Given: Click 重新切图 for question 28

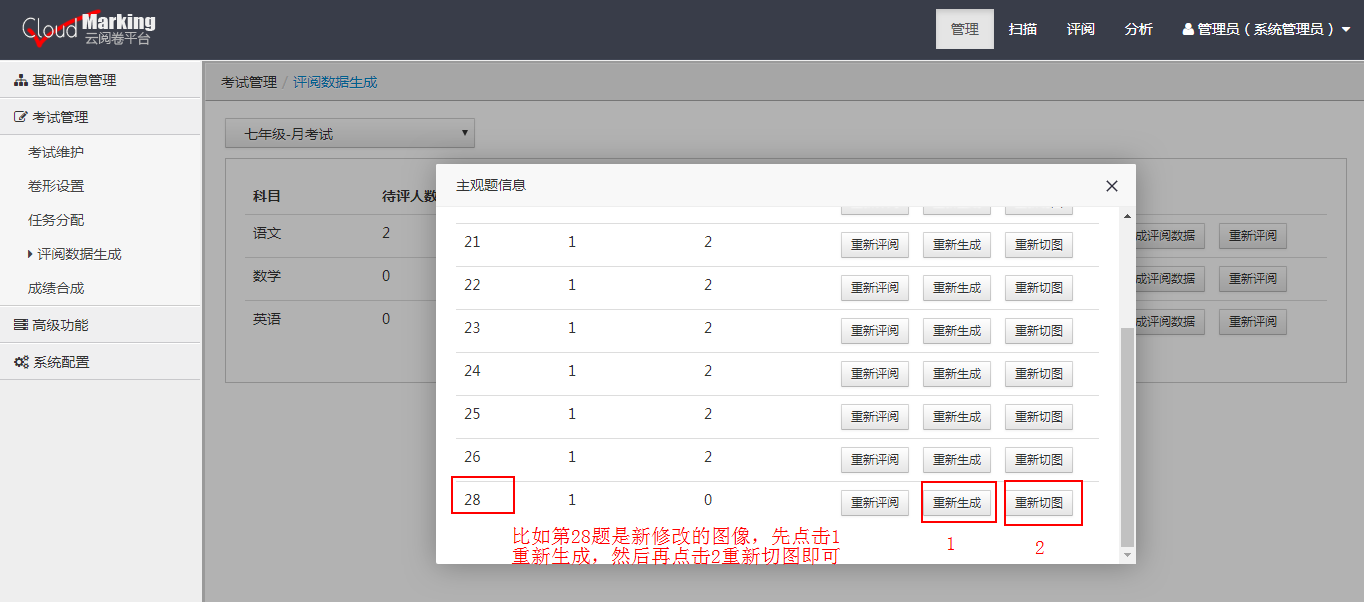Looking at the screenshot, I should tap(1042, 502).
